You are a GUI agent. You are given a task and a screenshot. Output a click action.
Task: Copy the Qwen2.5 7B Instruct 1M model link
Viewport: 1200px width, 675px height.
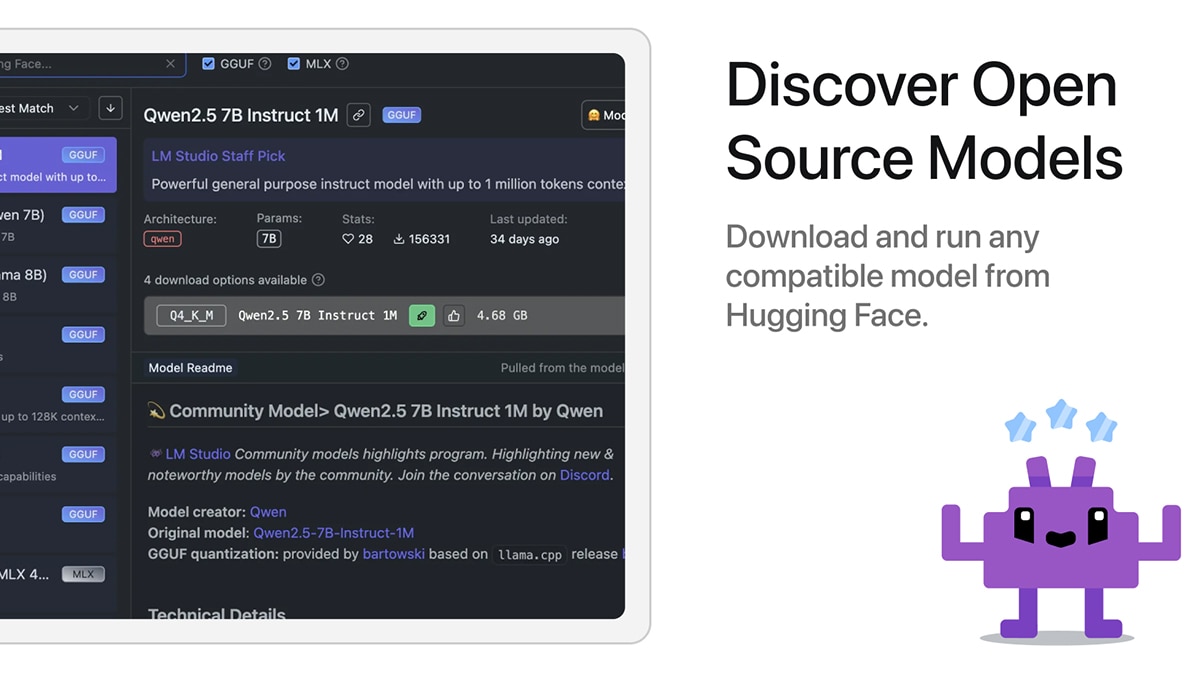[358, 115]
